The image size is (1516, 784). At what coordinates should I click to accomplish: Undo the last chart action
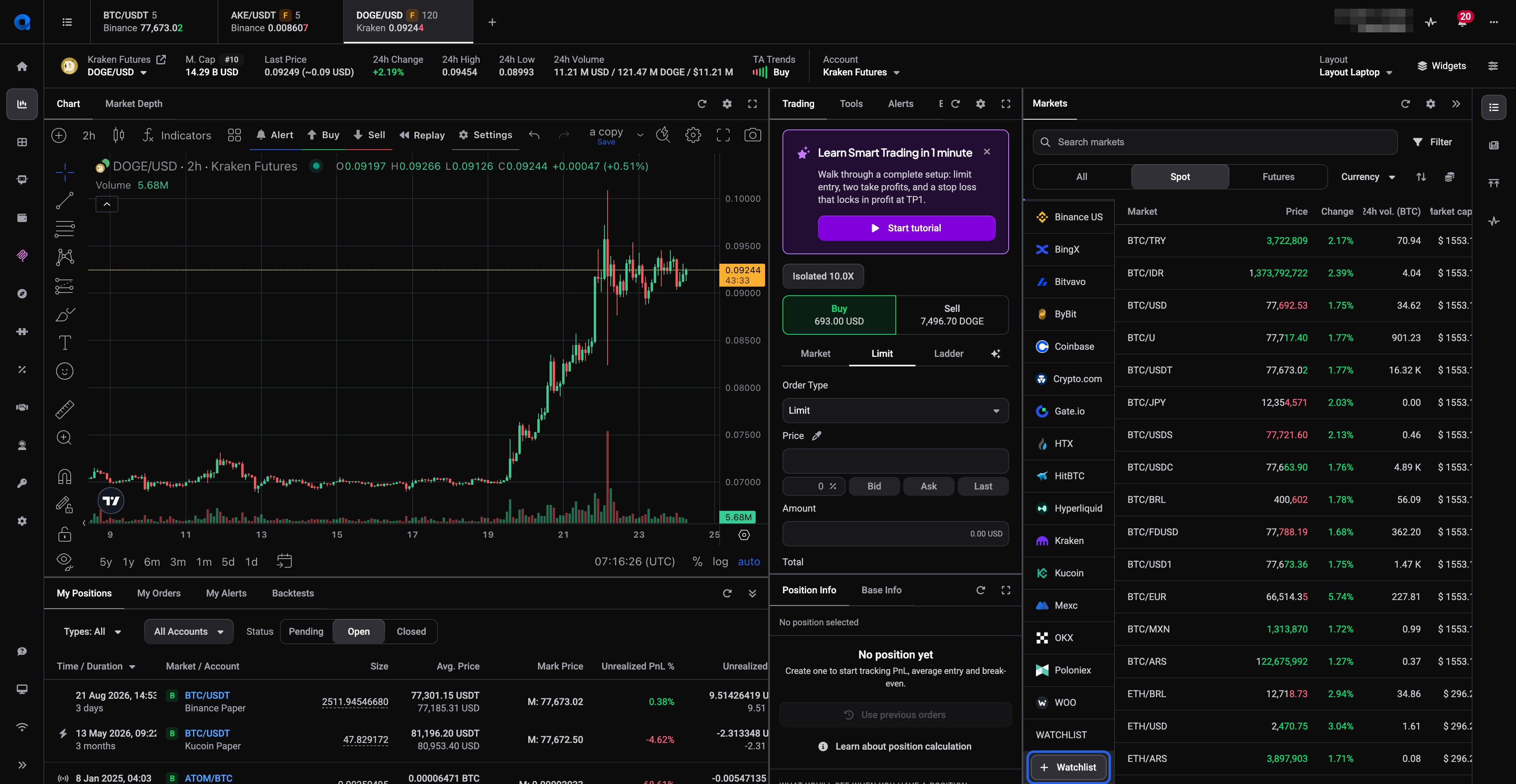pos(535,135)
